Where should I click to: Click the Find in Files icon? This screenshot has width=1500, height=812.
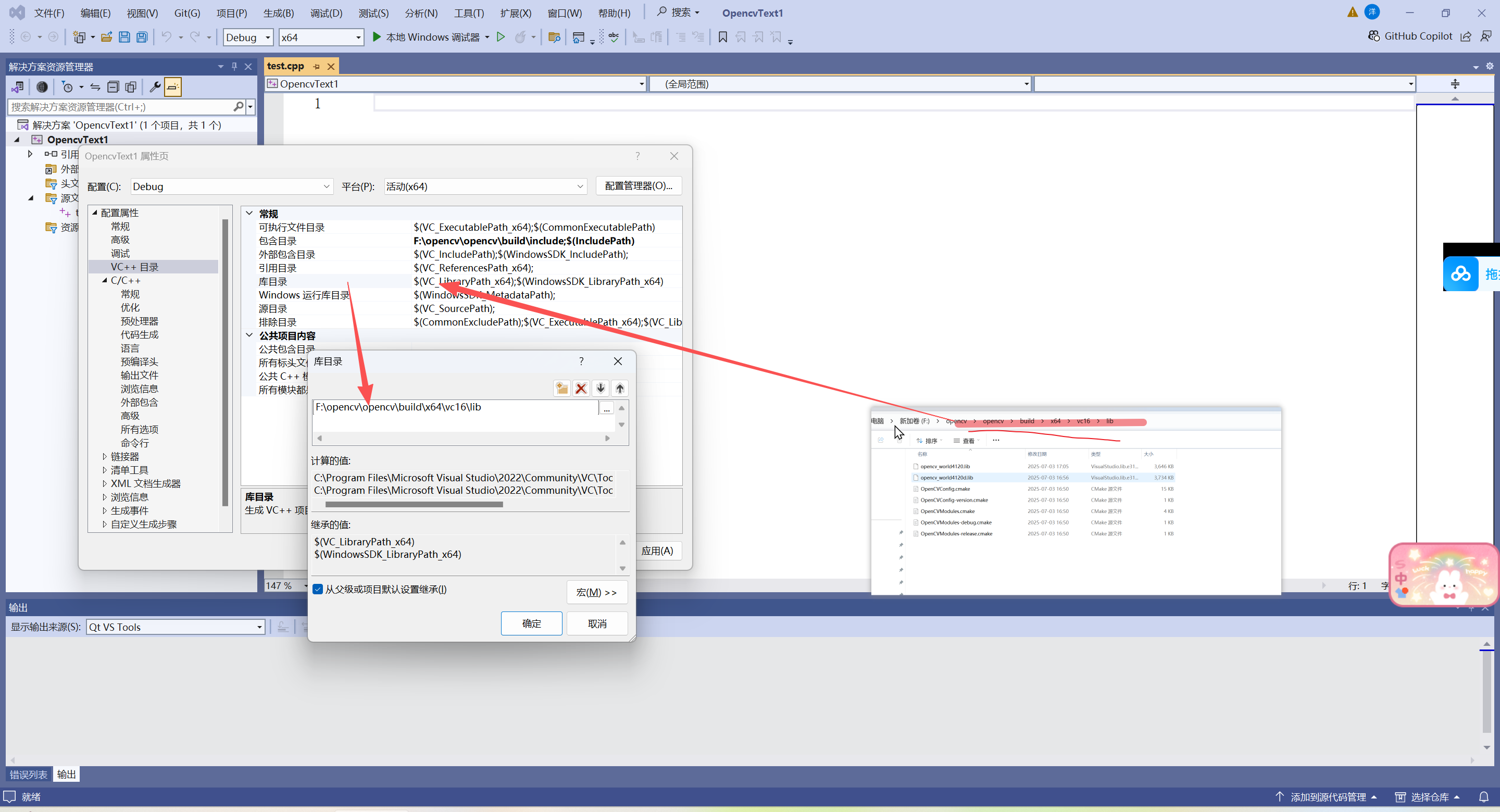click(554, 38)
